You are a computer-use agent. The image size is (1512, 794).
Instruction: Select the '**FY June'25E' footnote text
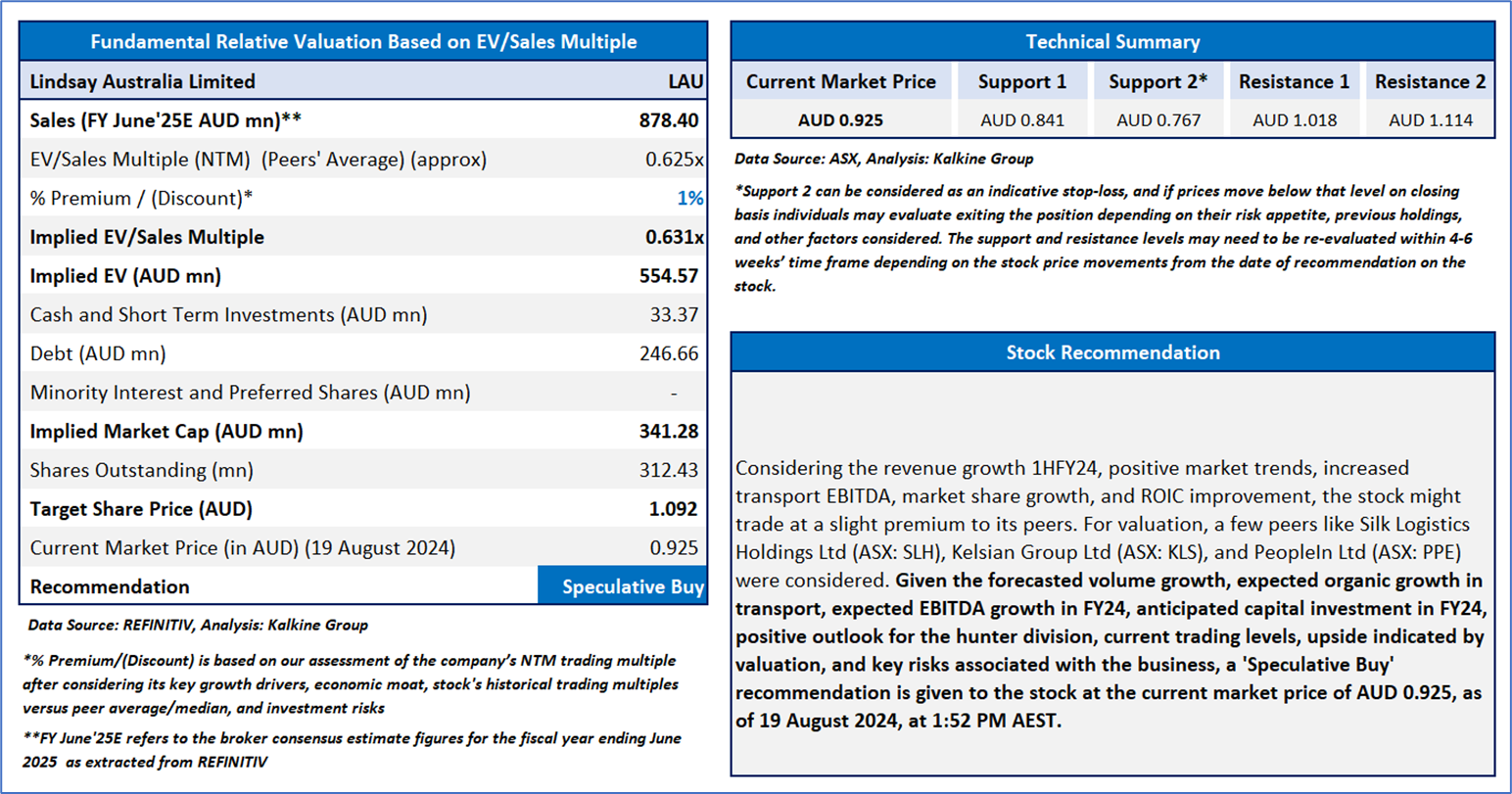pos(353,750)
